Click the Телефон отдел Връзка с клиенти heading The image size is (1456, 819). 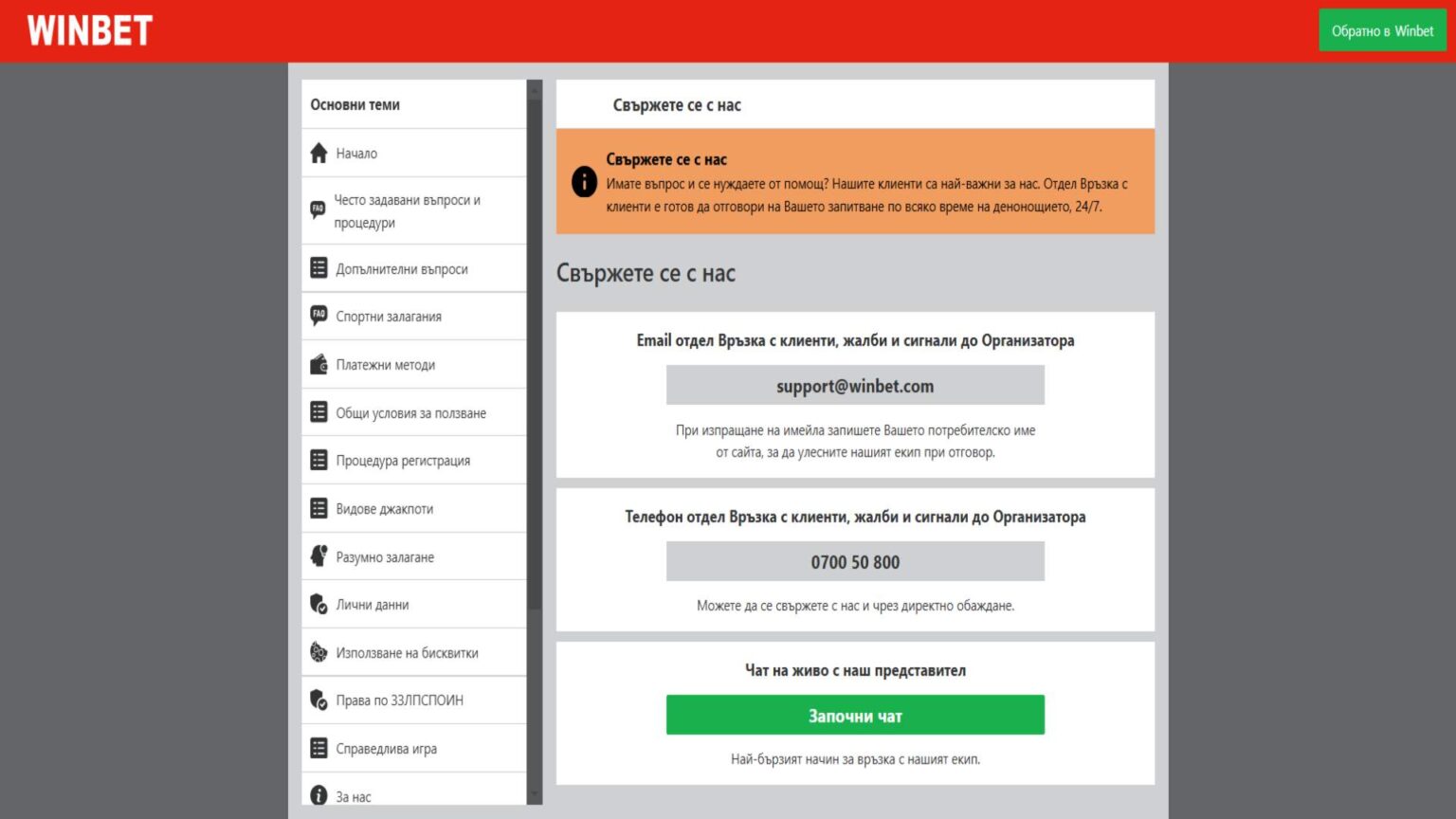click(855, 517)
